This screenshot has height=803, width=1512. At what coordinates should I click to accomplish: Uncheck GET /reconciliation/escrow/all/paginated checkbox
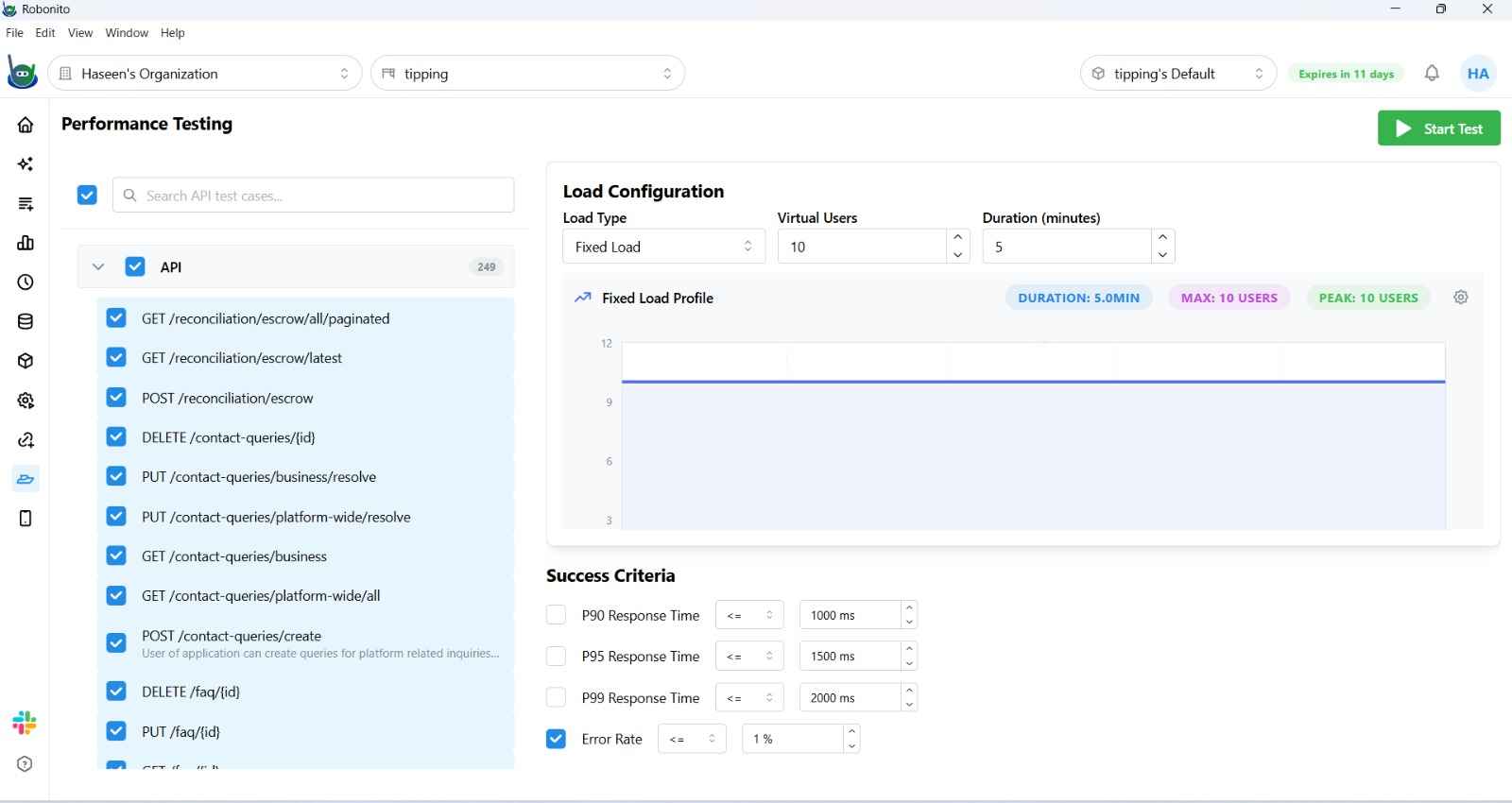coord(116,318)
